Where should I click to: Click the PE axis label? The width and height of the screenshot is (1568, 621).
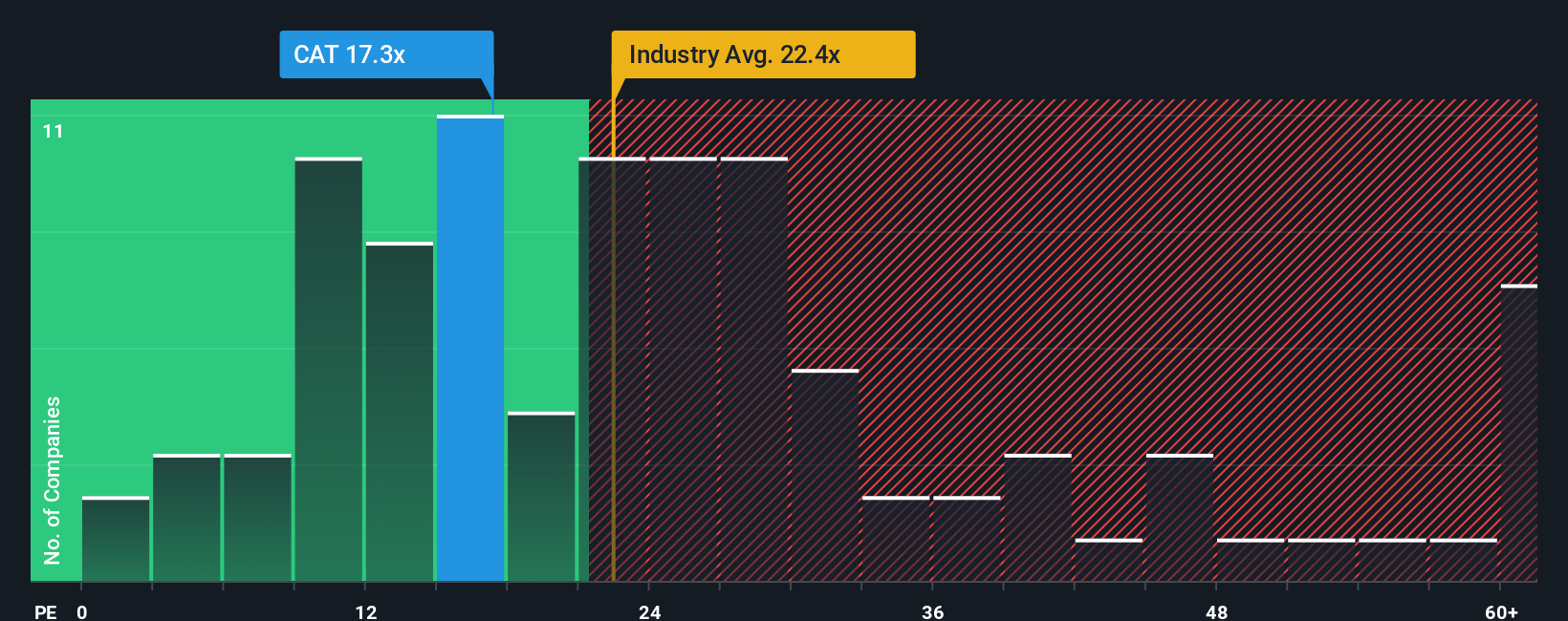tap(46, 611)
